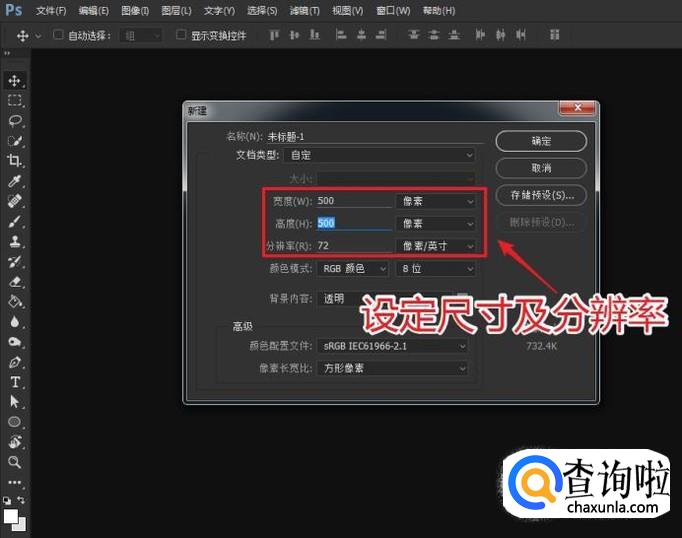This screenshot has height=538, width=682.
Task: Open the 文档类型 dropdown
Action: pos(379,155)
